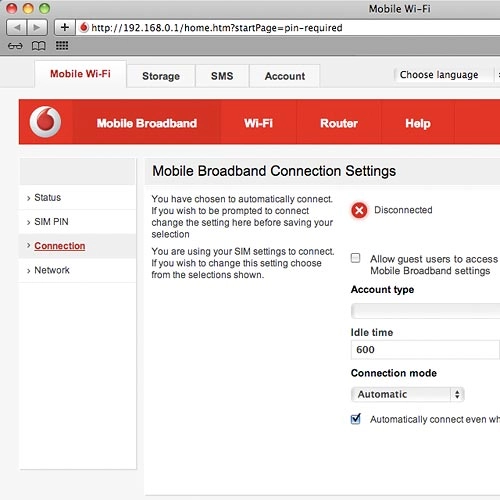Click the green zoom window button

pyautogui.click(x=44, y=8)
